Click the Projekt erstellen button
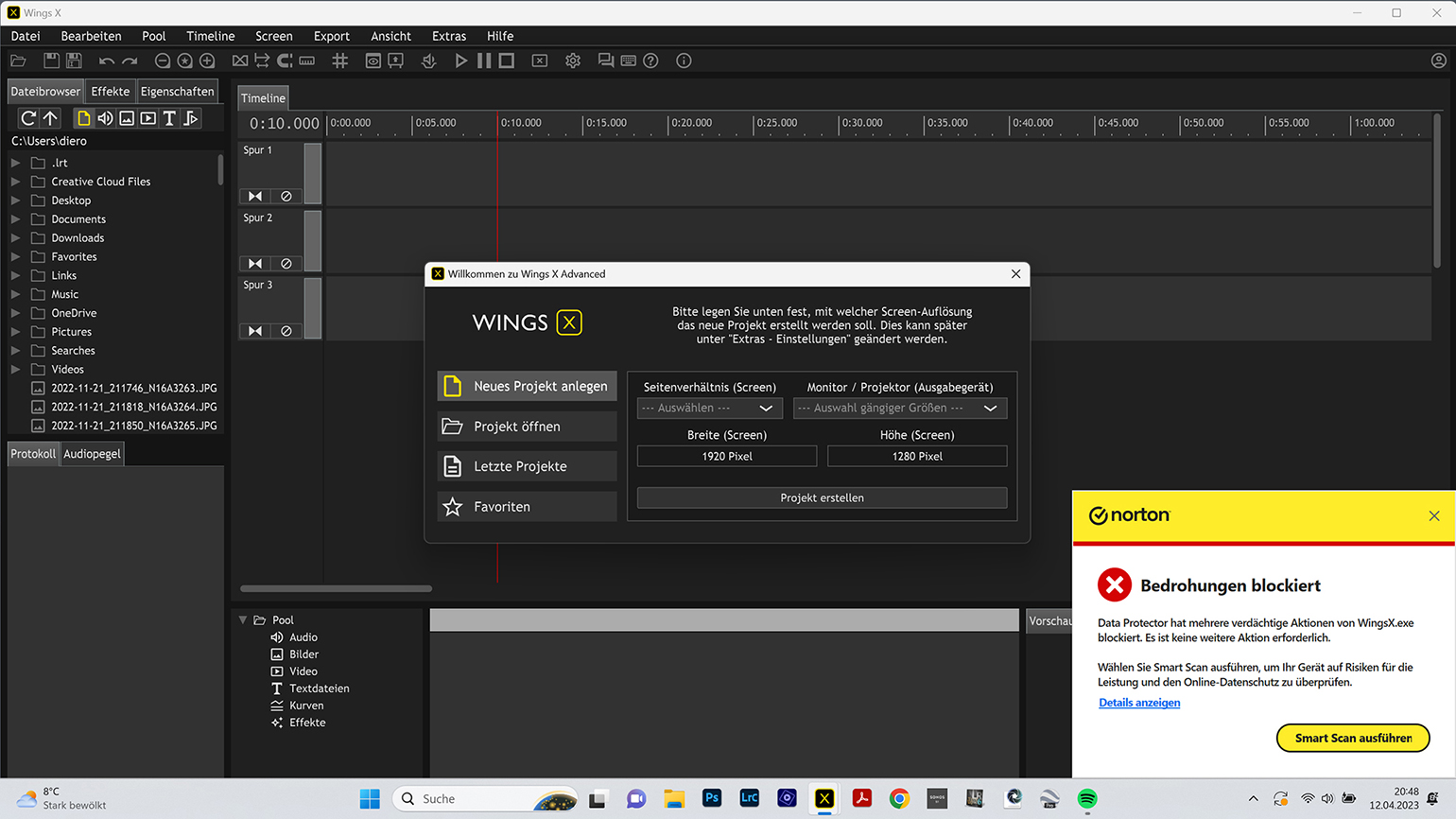This screenshot has height=819, width=1456. point(822,498)
